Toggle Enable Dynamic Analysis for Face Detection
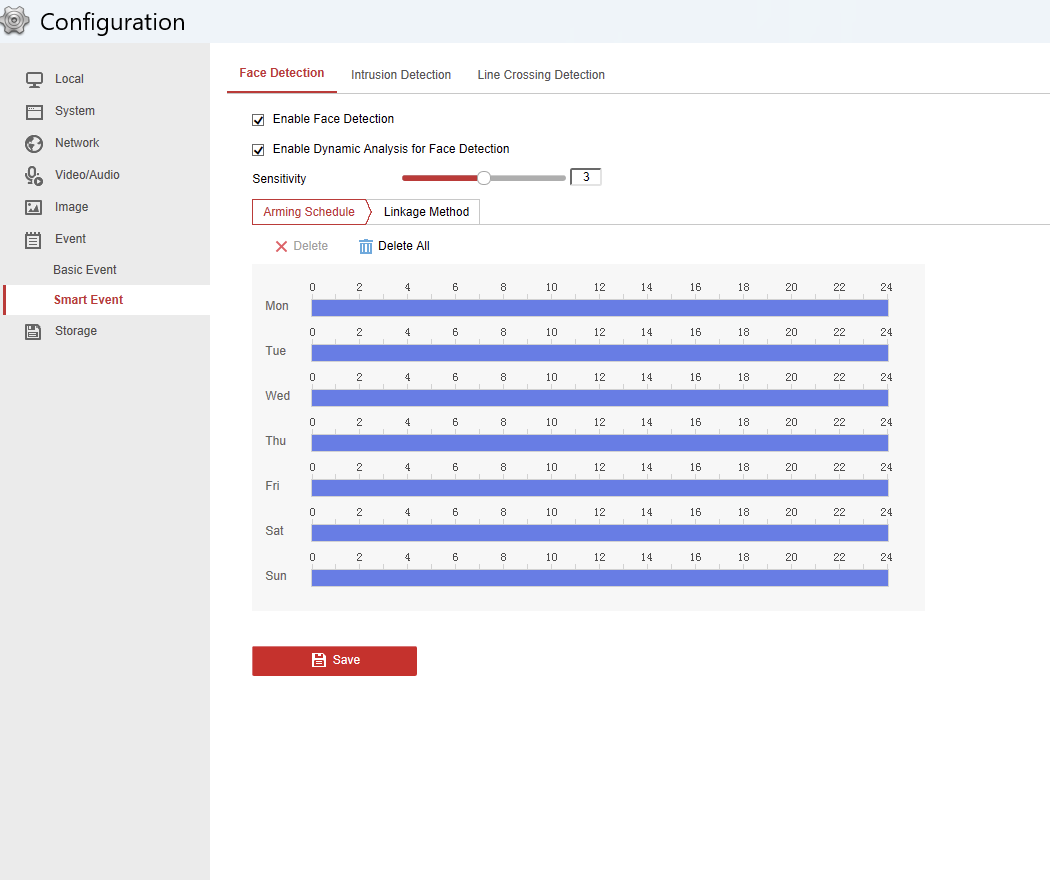1050x880 pixels. coord(258,150)
